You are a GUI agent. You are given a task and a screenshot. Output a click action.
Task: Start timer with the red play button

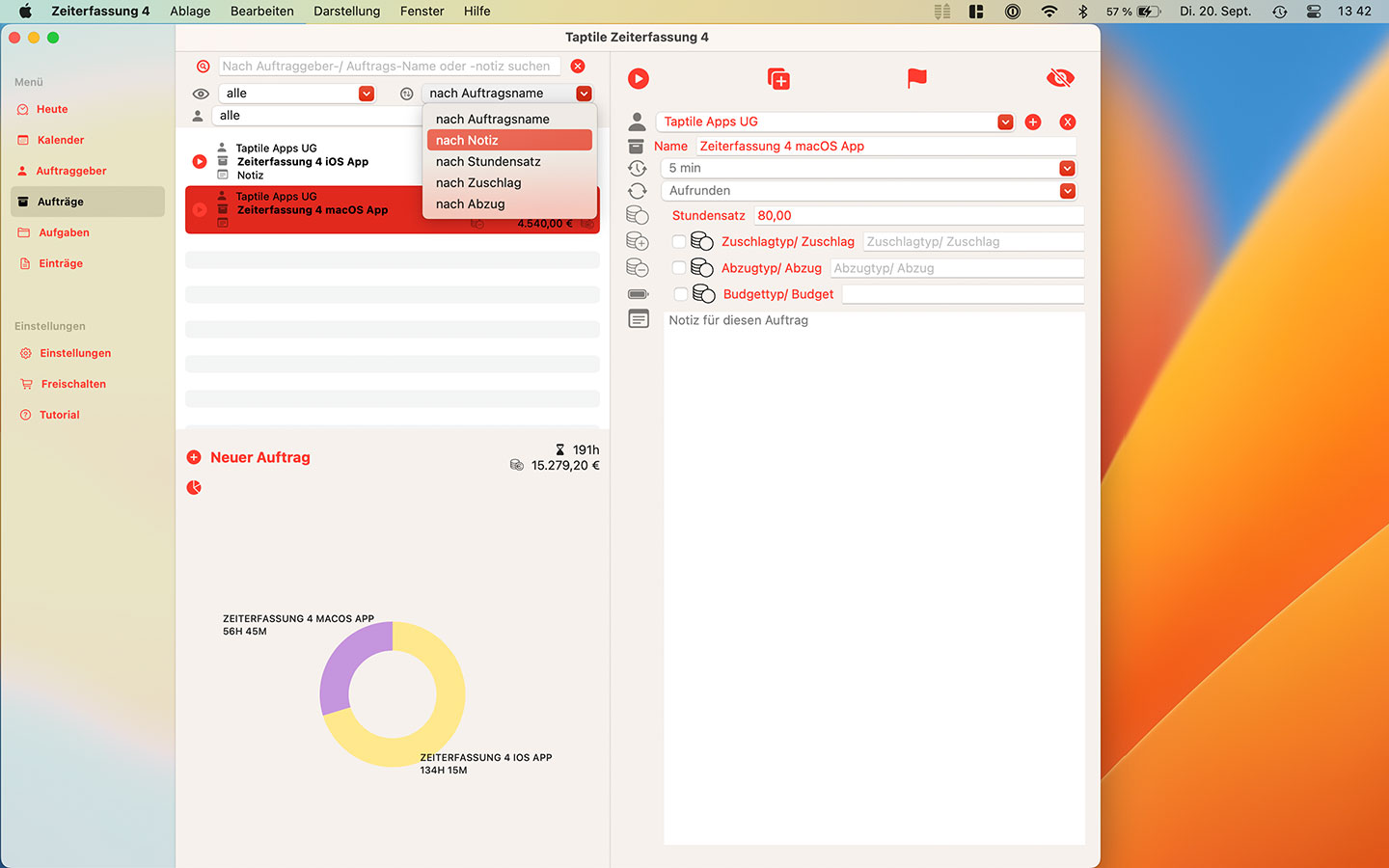pyautogui.click(x=639, y=79)
